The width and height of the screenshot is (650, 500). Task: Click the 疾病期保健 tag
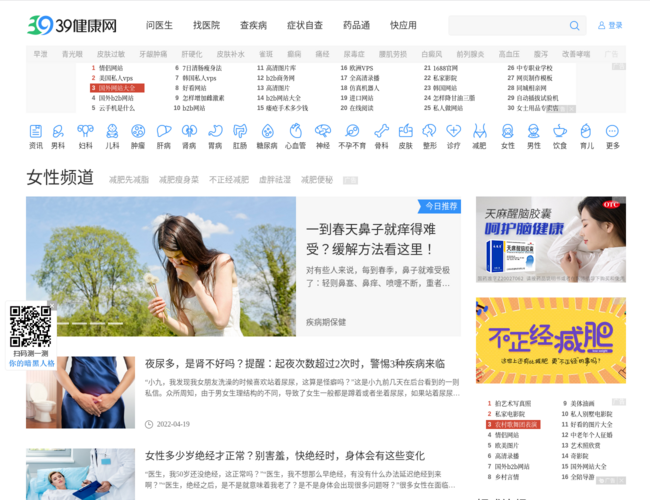pos(326,322)
